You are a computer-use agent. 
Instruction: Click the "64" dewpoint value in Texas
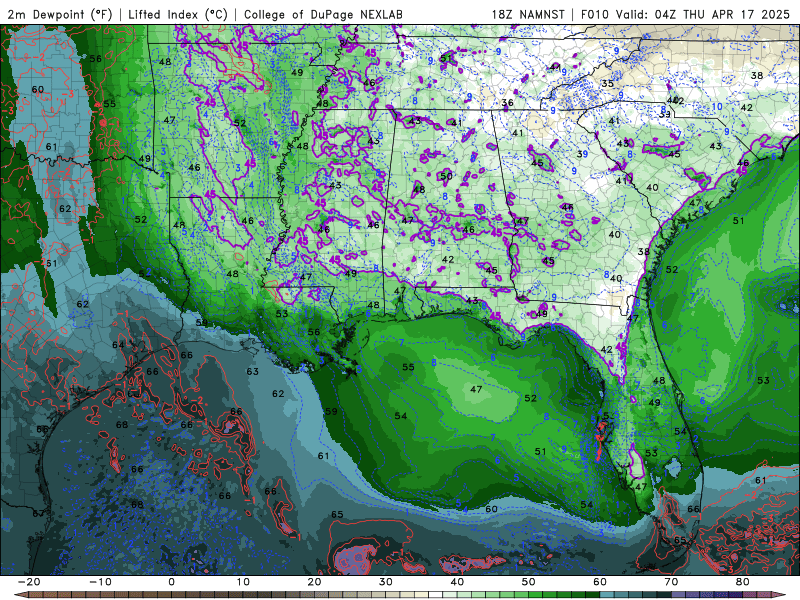118,345
